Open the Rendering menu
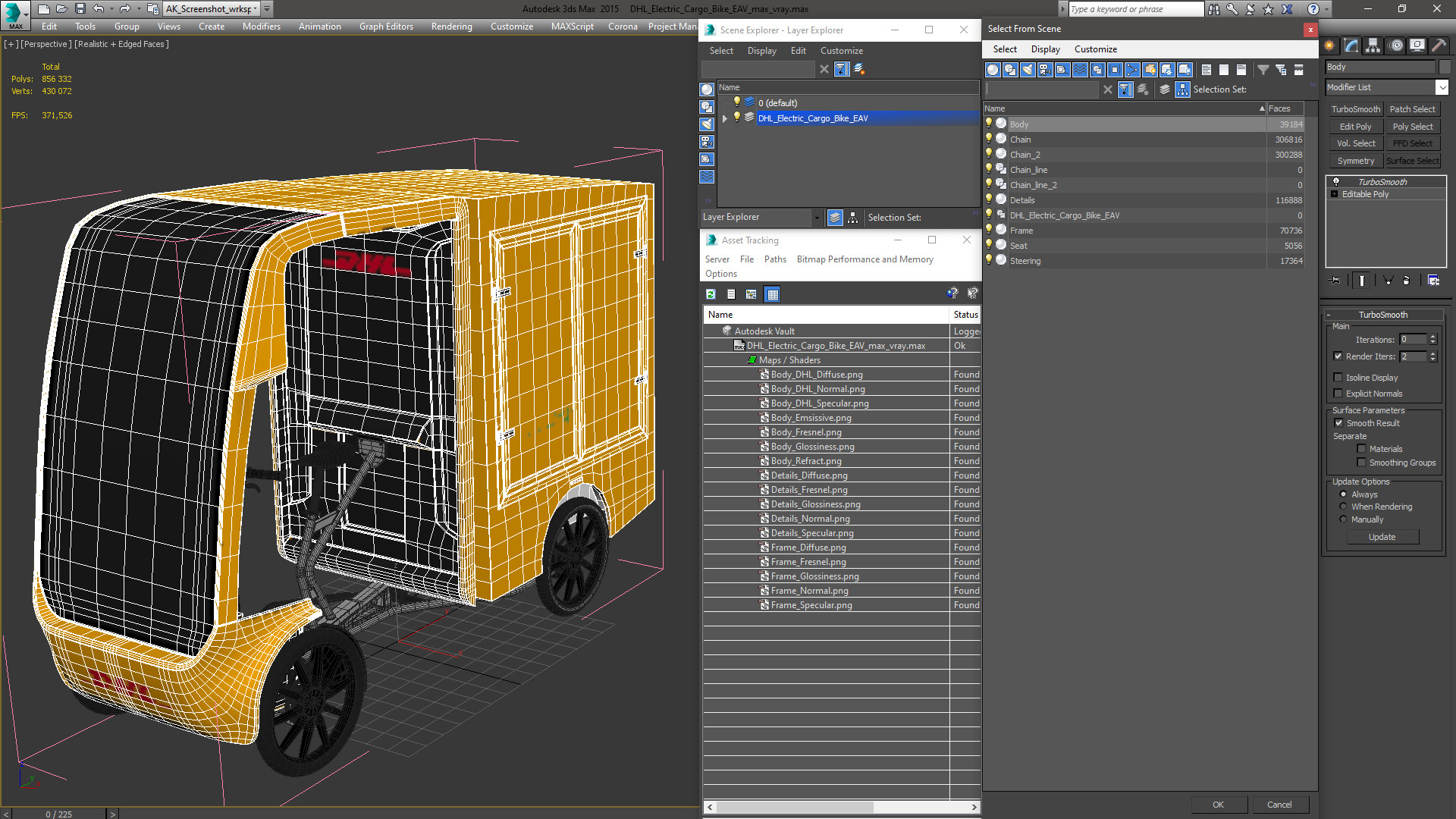The width and height of the screenshot is (1456, 819). tap(451, 27)
